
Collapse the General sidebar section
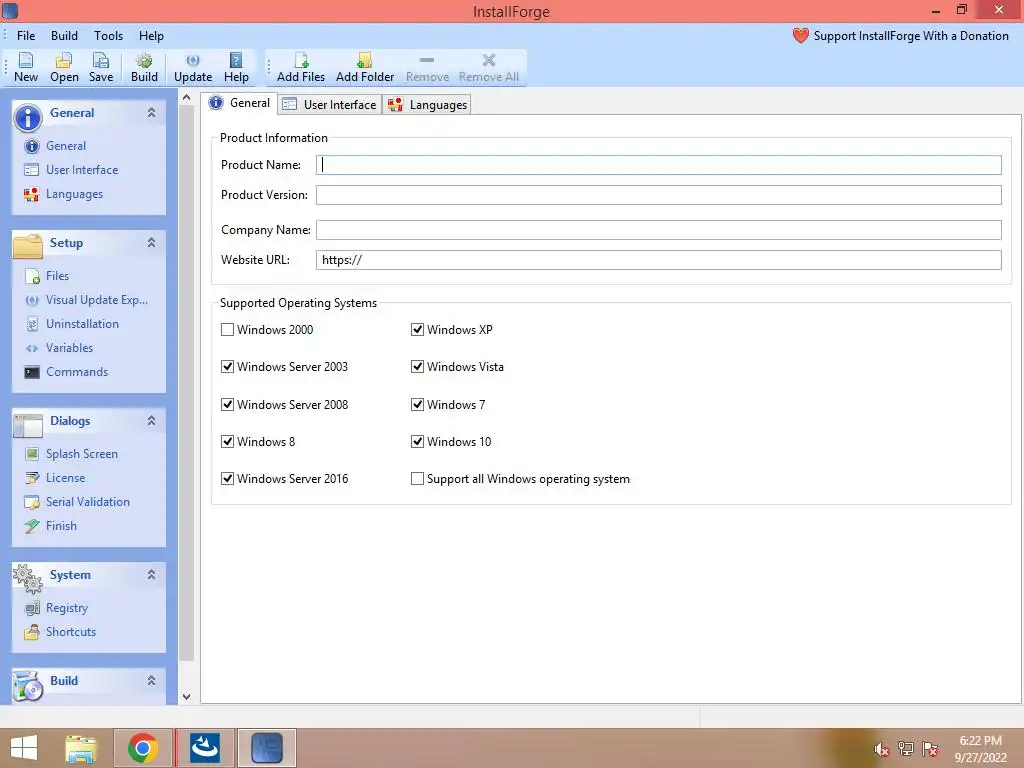click(x=152, y=113)
